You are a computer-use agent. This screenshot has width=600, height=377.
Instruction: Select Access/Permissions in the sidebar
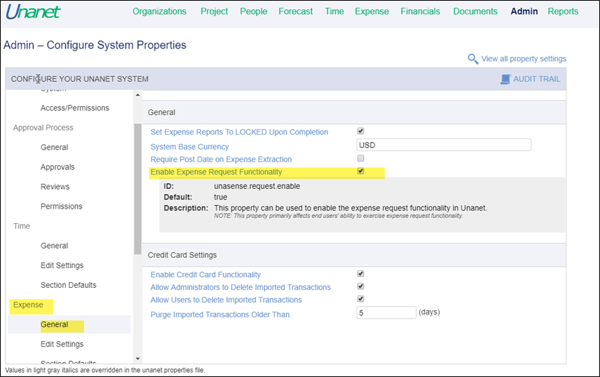coord(75,108)
